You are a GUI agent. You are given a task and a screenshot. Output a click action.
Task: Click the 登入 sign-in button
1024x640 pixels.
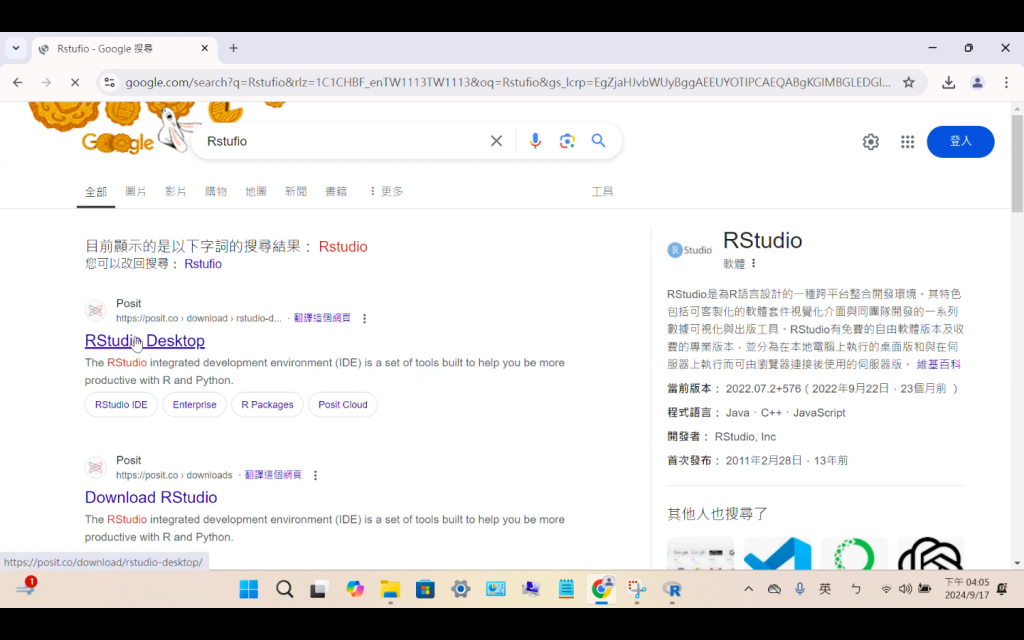tap(960, 142)
